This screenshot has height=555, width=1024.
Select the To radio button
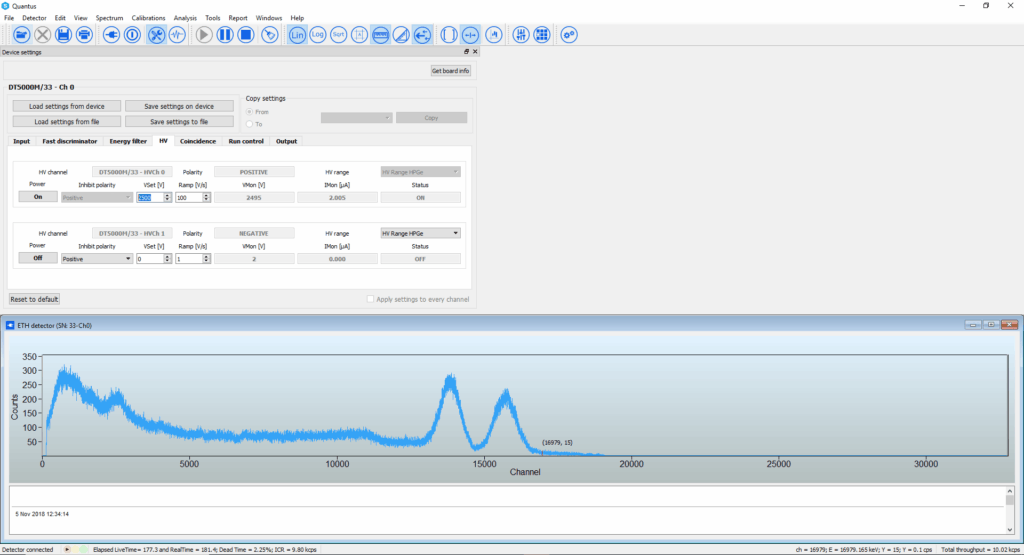[x=249, y=124]
